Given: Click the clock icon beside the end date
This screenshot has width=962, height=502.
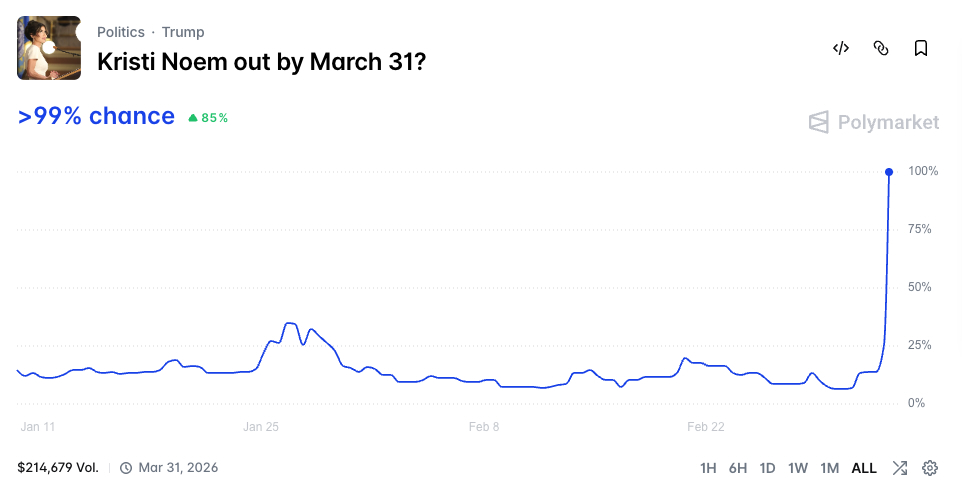Looking at the screenshot, I should pyautogui.click(x=126, y=468).
